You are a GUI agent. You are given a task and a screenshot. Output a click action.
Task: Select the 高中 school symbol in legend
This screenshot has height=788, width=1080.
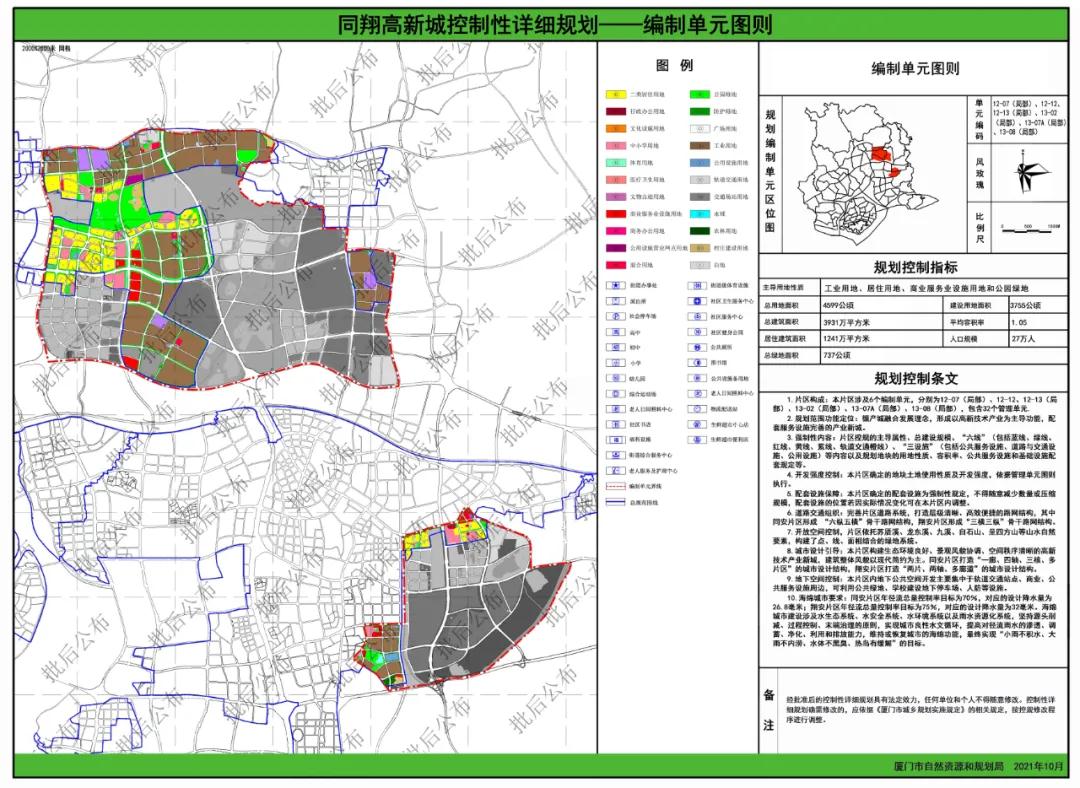point(614,332)
